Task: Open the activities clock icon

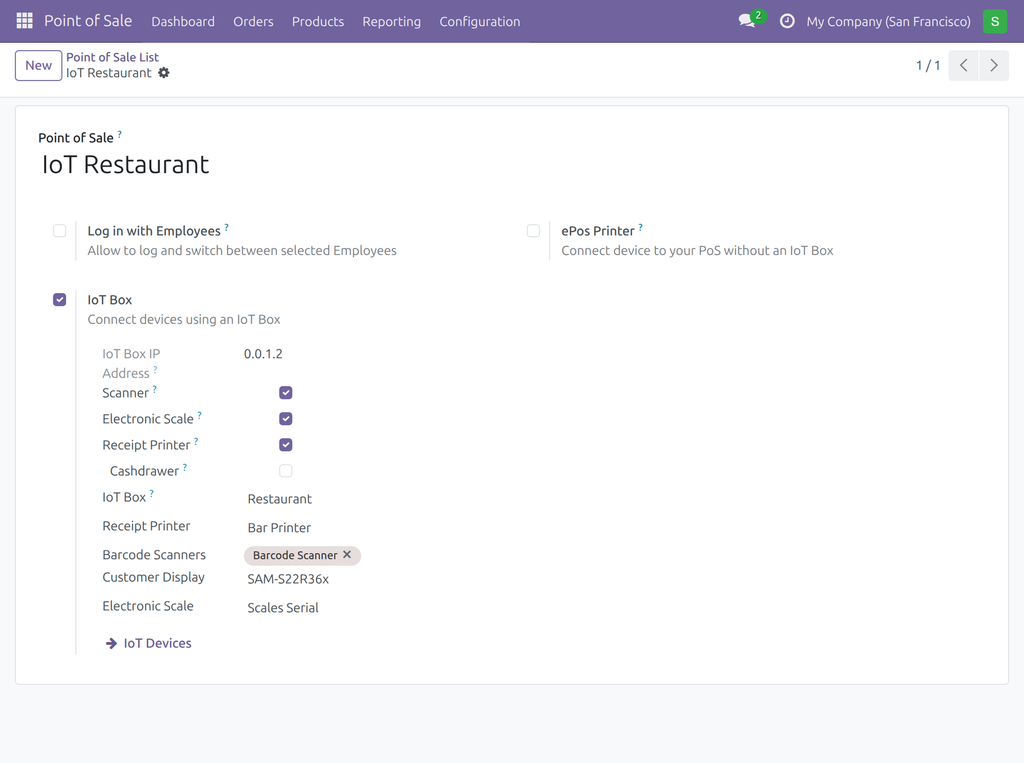Action: tap(788, 21)
